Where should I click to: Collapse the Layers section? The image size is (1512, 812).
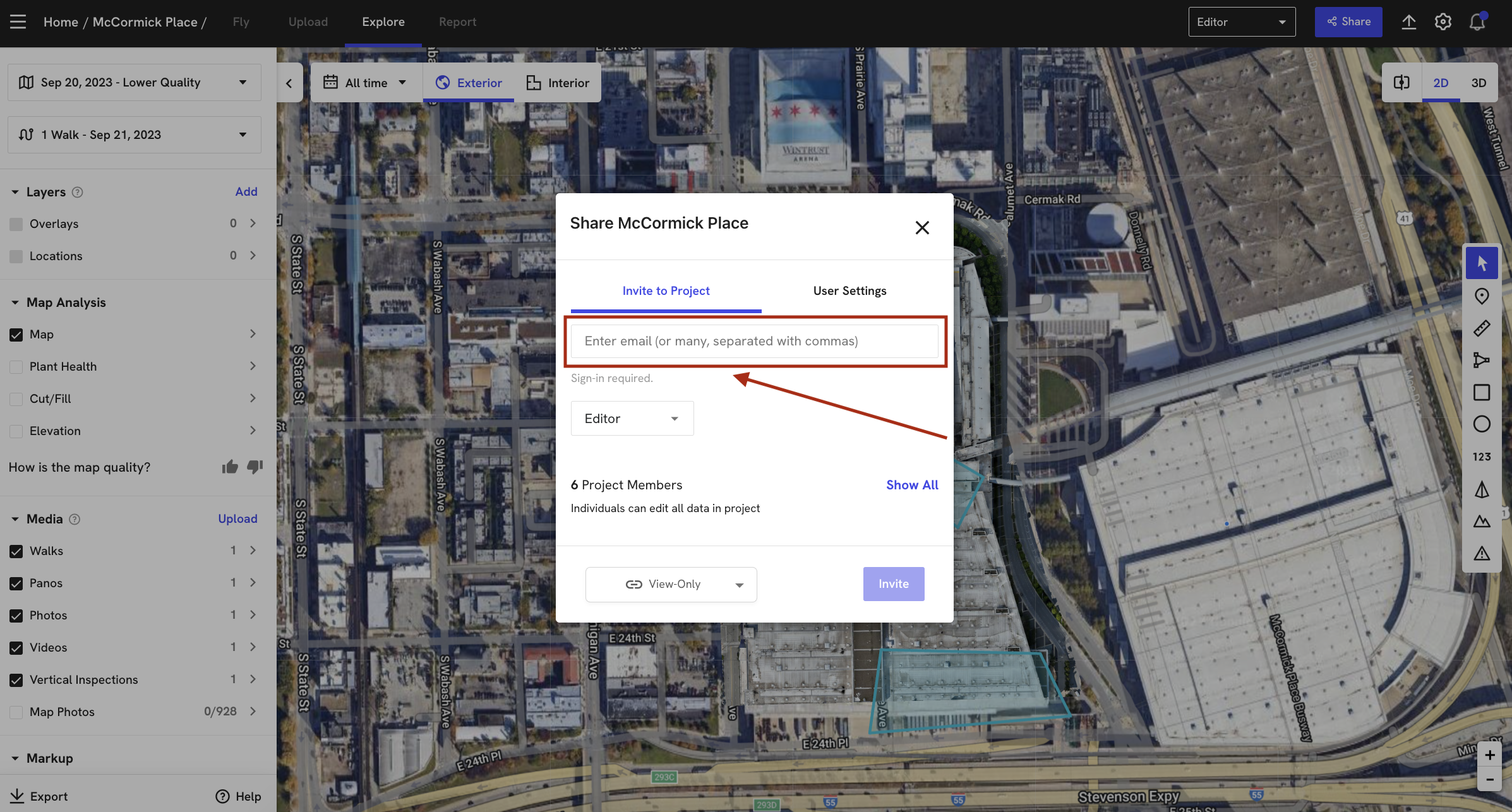point(15,192)
